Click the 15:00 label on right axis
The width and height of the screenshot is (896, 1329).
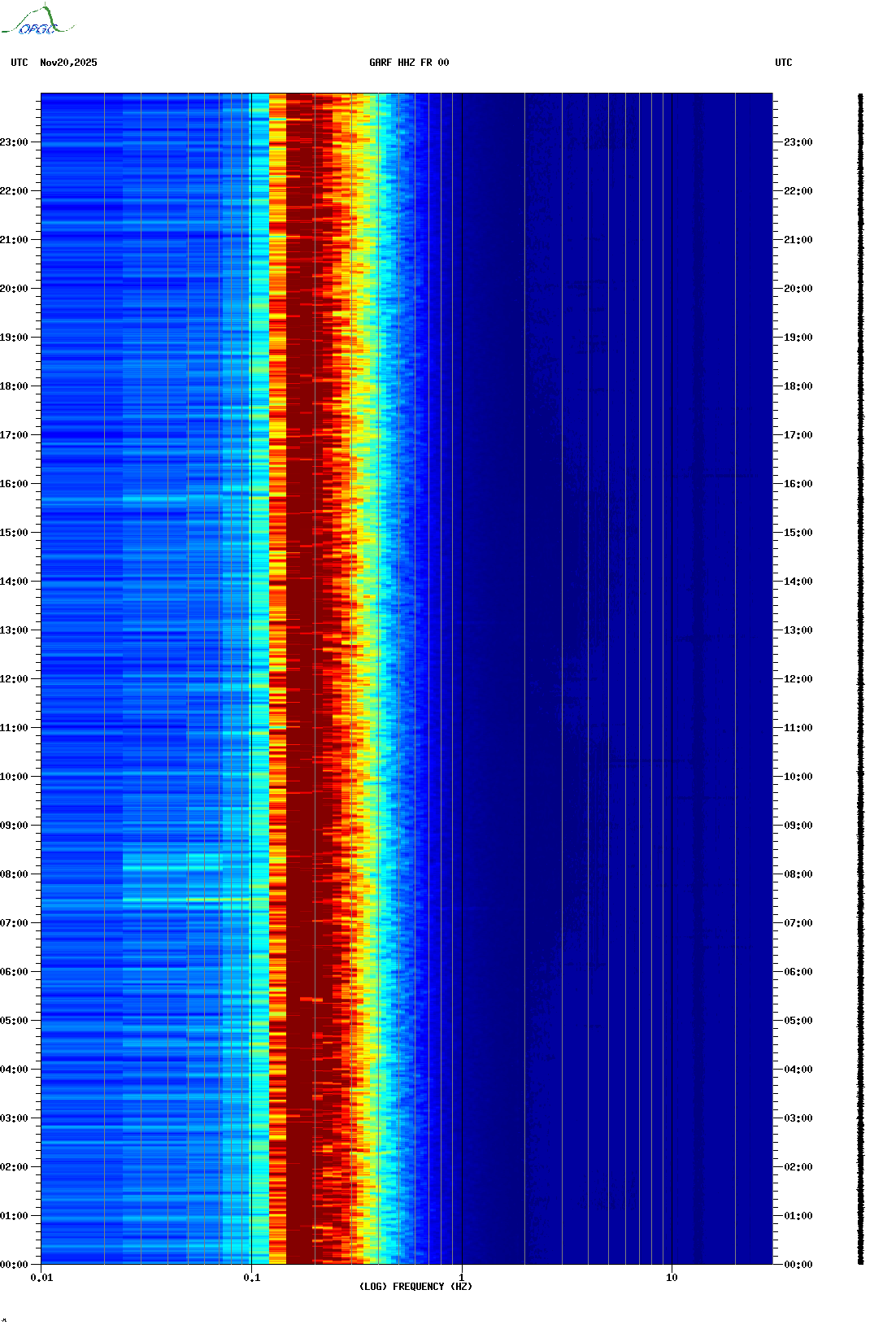pos(798,533)
